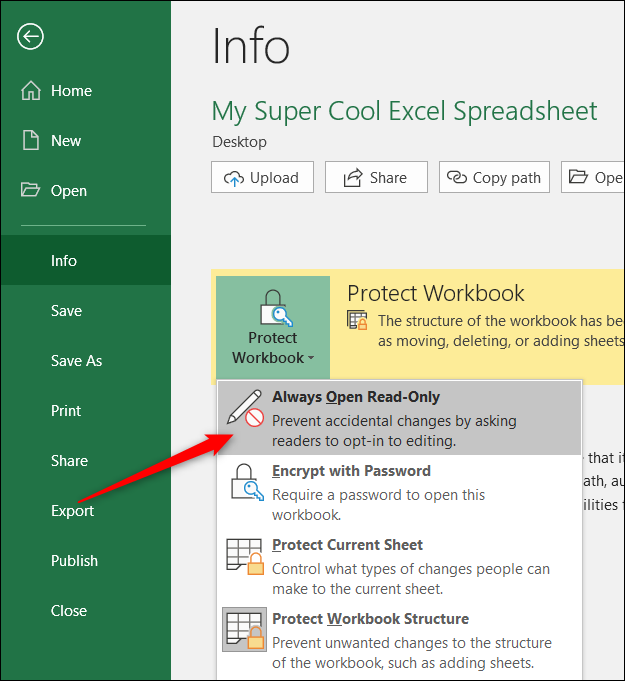
Task: Select Publish in the left sidebar
Action: tap(74, 561)
